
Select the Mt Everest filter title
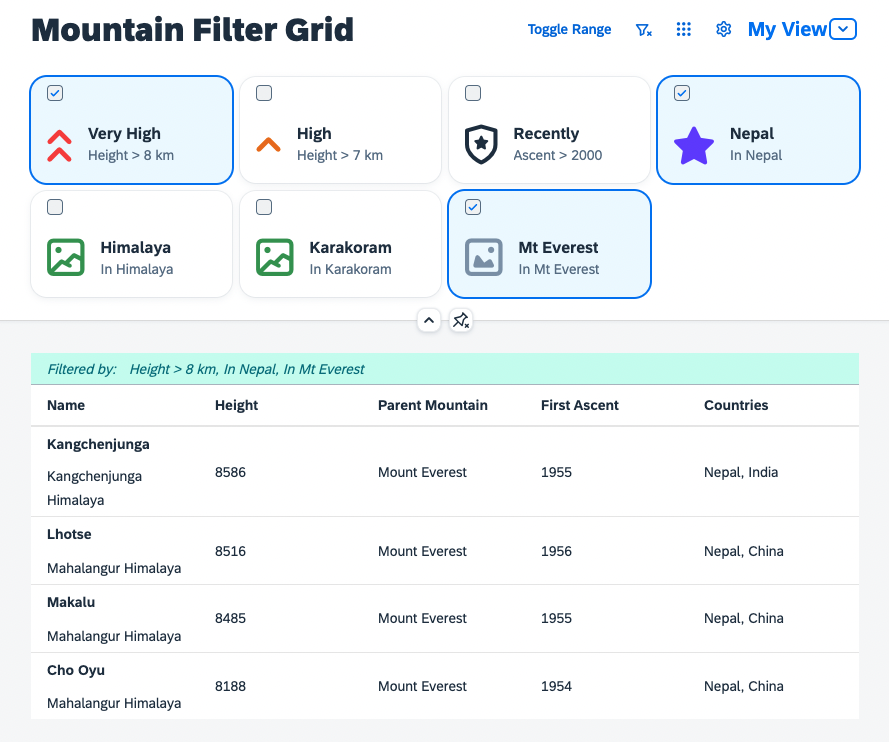click(x=558, y=248)
